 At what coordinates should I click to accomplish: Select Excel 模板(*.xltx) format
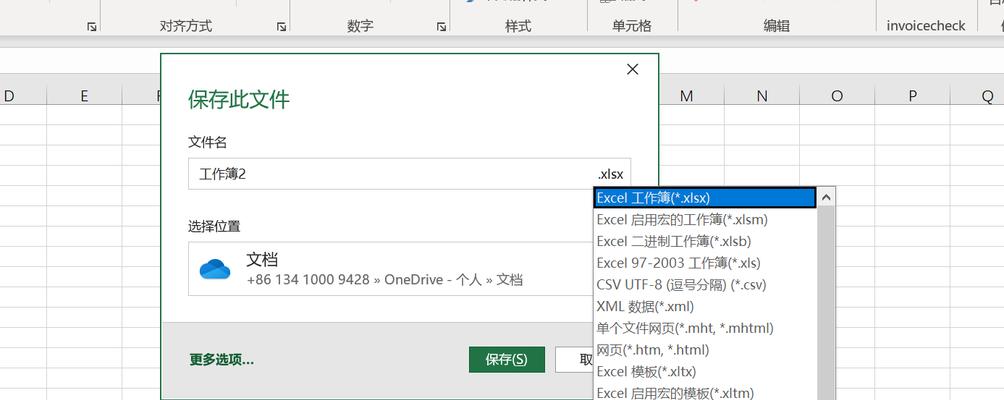pos(705,372)
